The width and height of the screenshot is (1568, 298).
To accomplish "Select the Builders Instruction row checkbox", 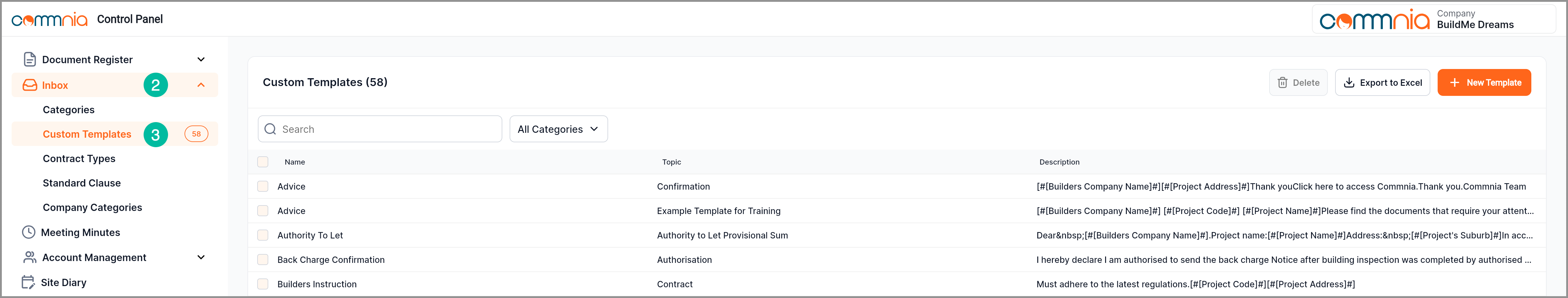I will point(263,284).
